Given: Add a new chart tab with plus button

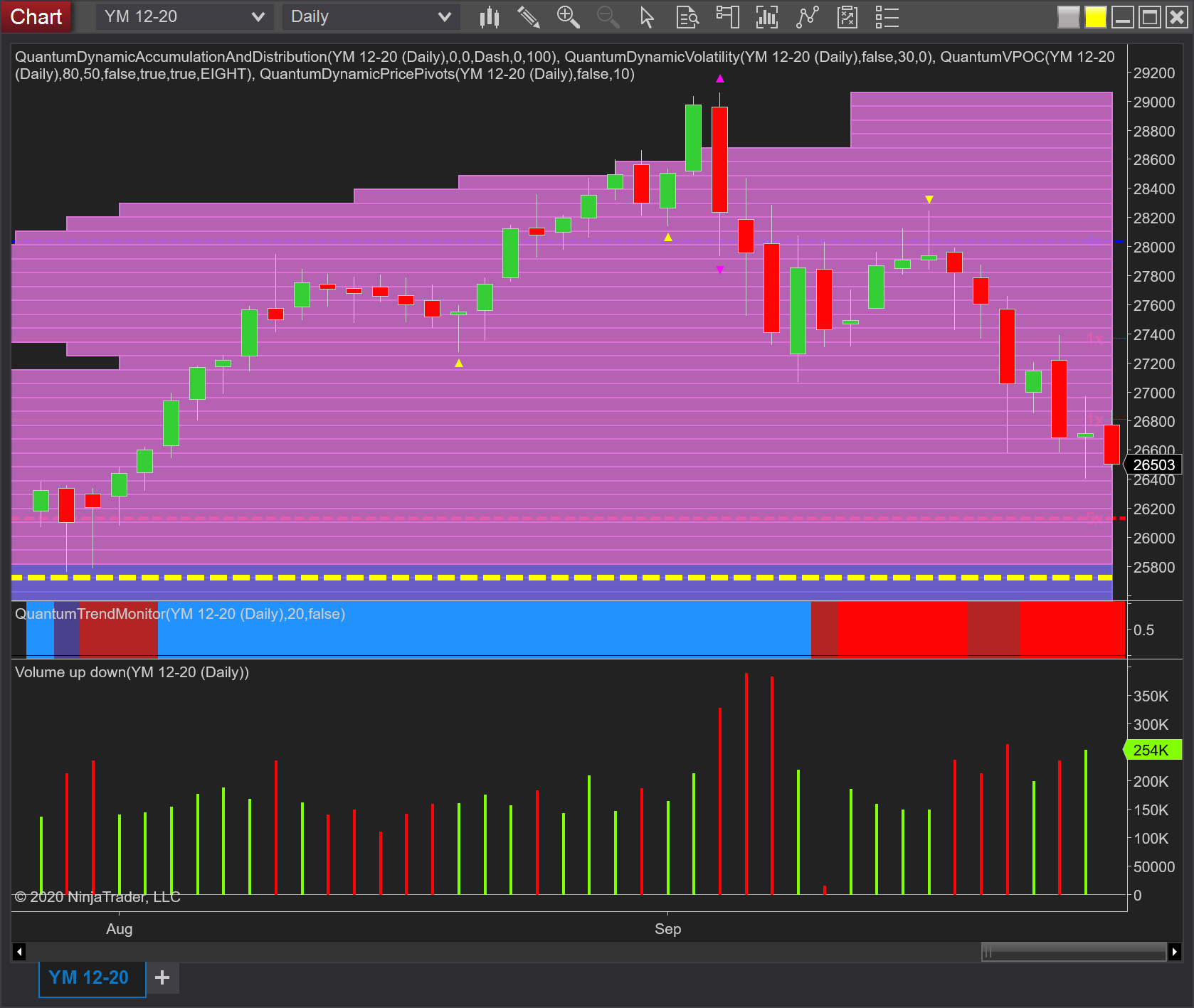Looking at the screenshot, I should coord(162,977).
